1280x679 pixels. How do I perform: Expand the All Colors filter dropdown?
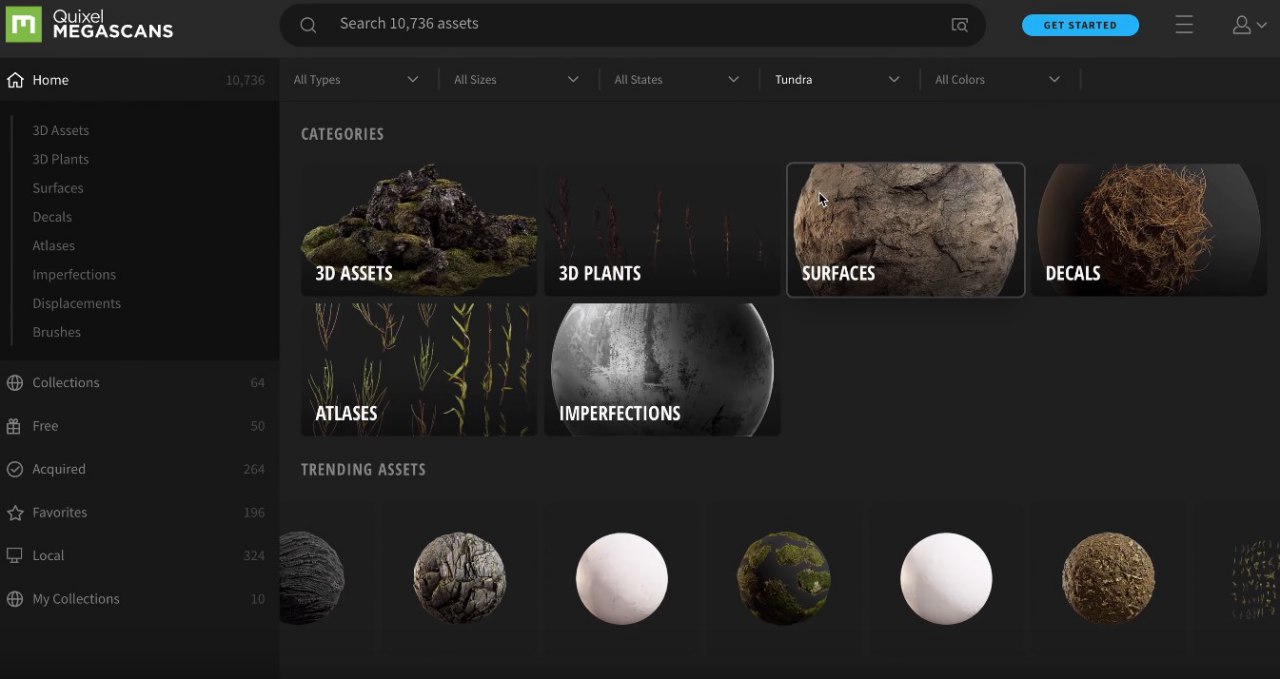(997, 80)
